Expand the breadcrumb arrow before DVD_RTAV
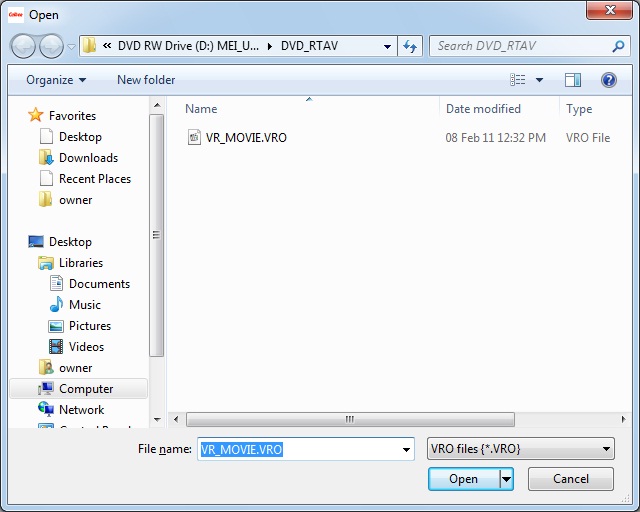The image size is (640, 512). click(x=269, y=46)
